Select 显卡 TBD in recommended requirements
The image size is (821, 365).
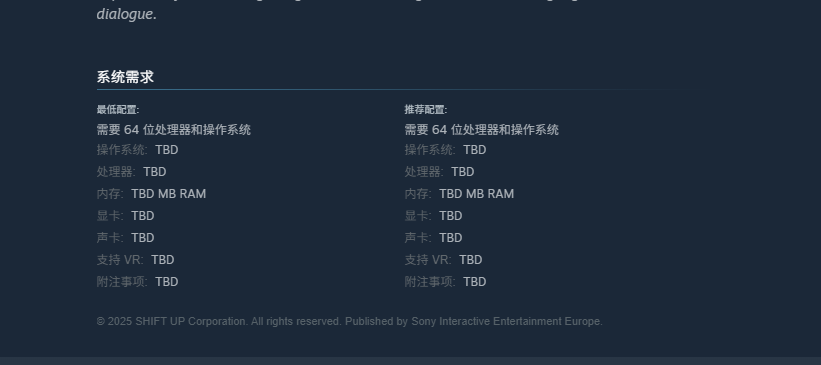pos(434,216)
